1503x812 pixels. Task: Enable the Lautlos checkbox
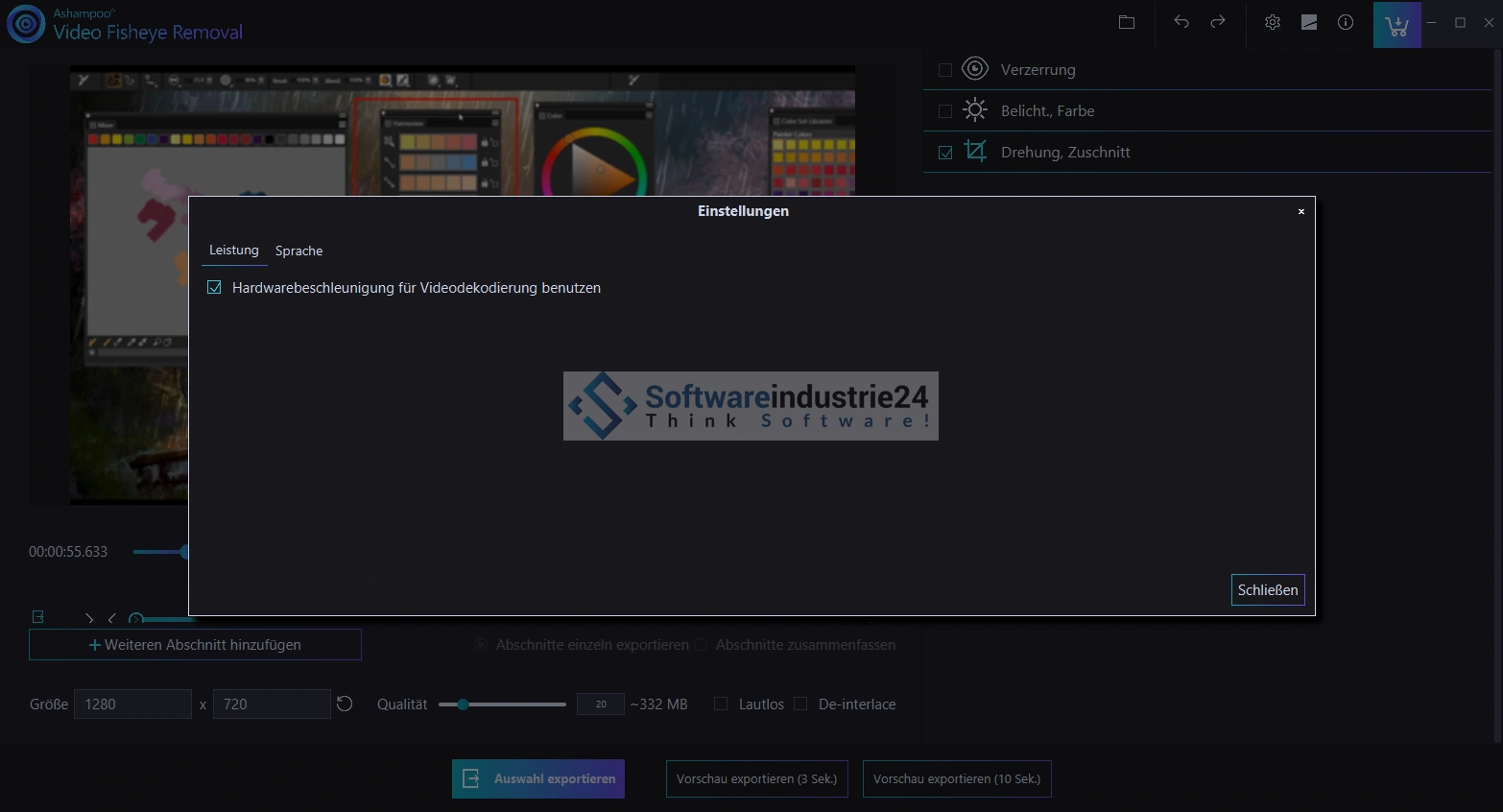pyautogui.click(x=721, y=705)
